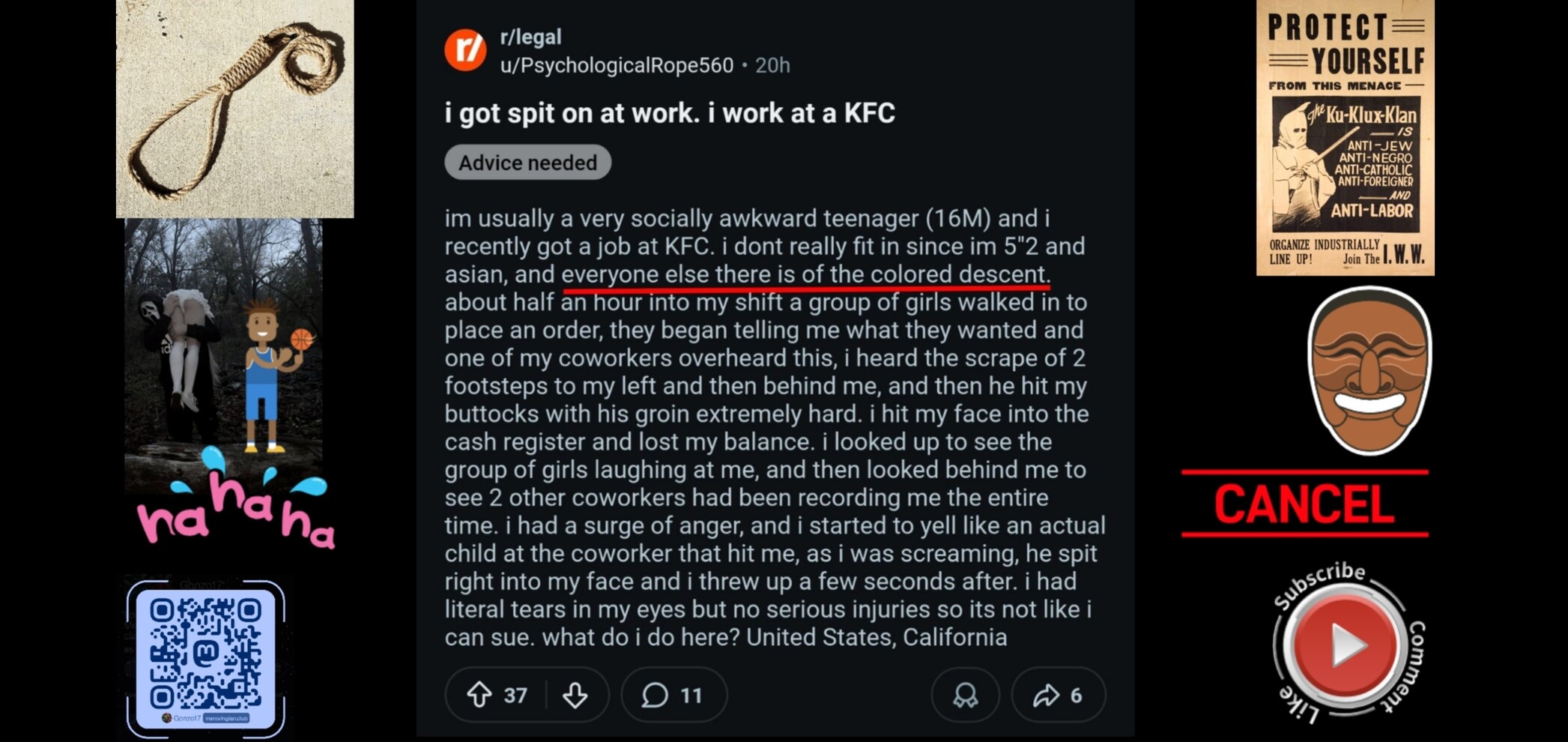1568x742 pixels.
Task: Open the "Protect Yourself" poster image
Action: [x=1345, y=138]
